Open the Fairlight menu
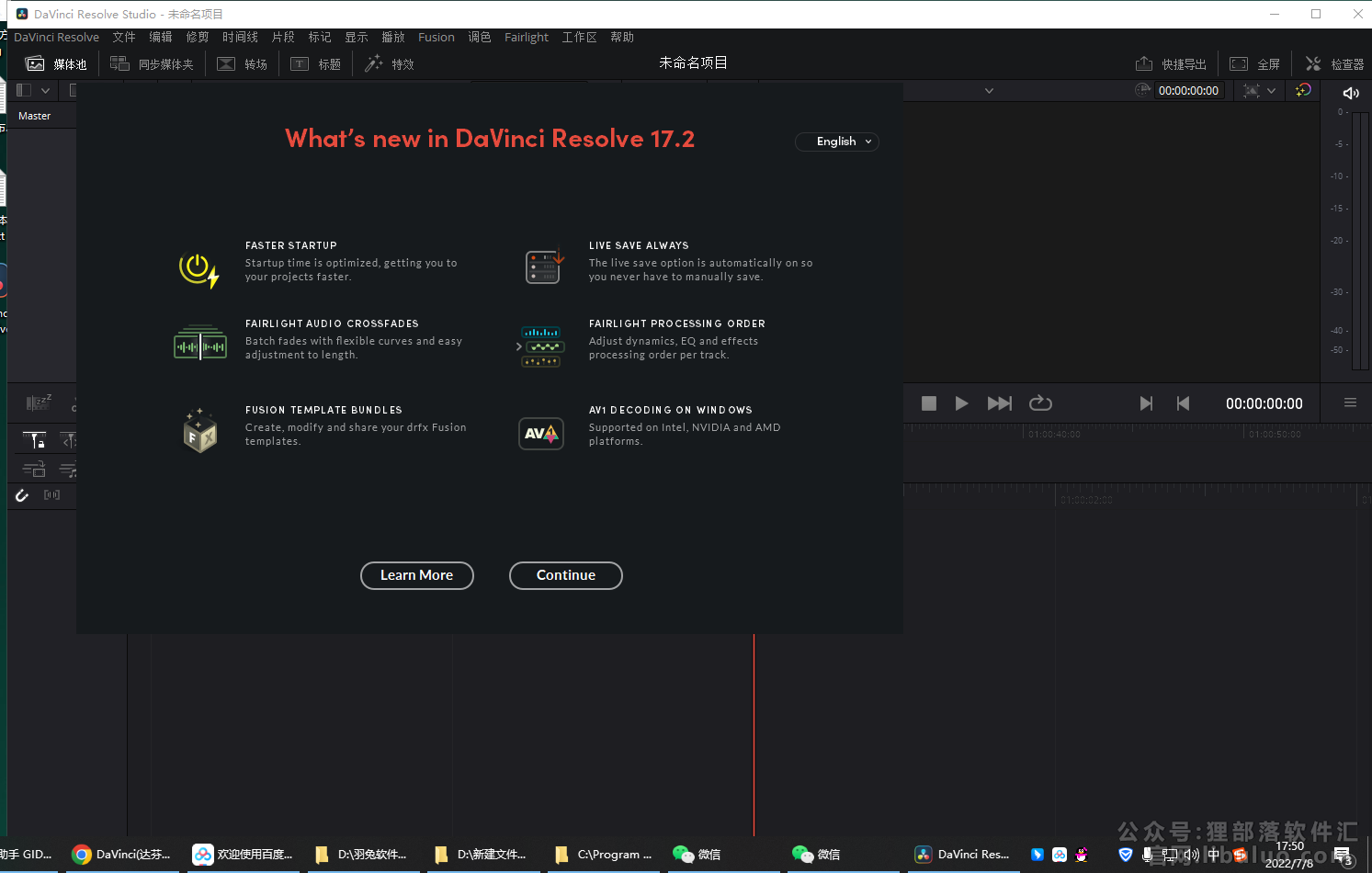1372x873 pixels. (527, 37)
